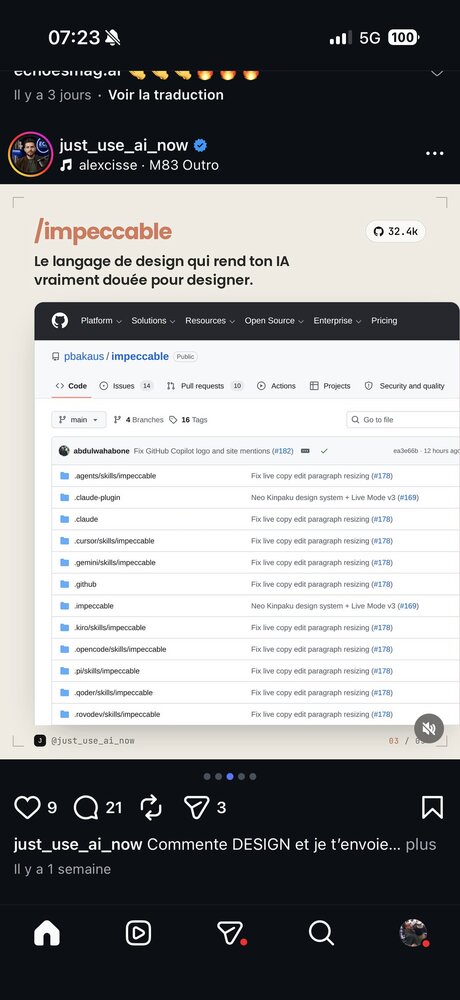
Task: Open the .github folder
Action: [85, 584]
